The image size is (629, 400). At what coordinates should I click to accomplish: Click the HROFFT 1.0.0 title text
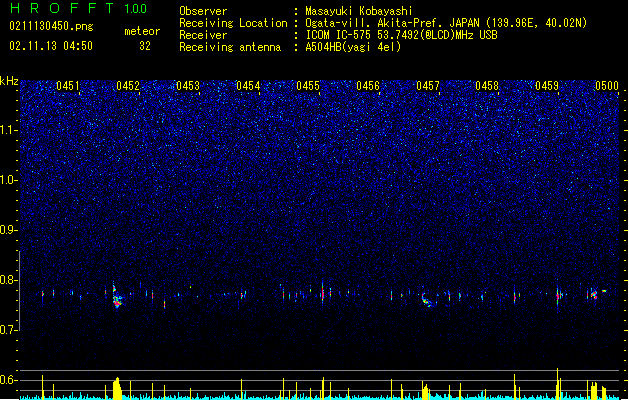click(79, 8)
